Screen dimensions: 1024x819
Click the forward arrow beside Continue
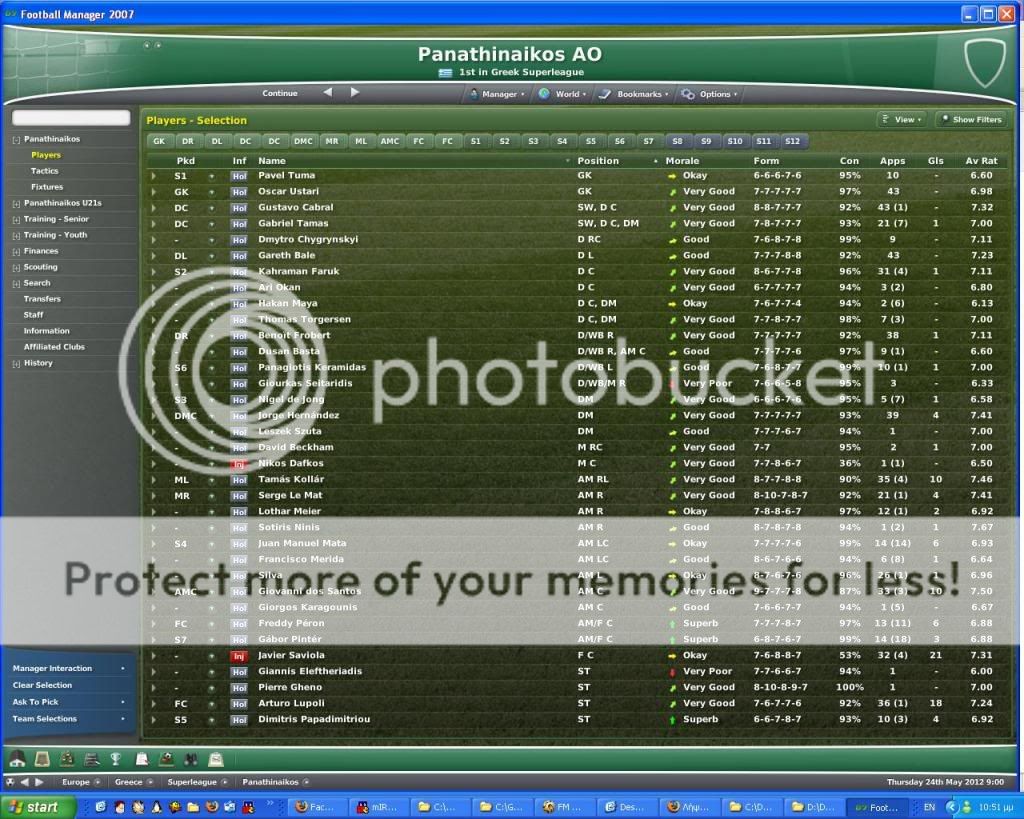[354, 93]
